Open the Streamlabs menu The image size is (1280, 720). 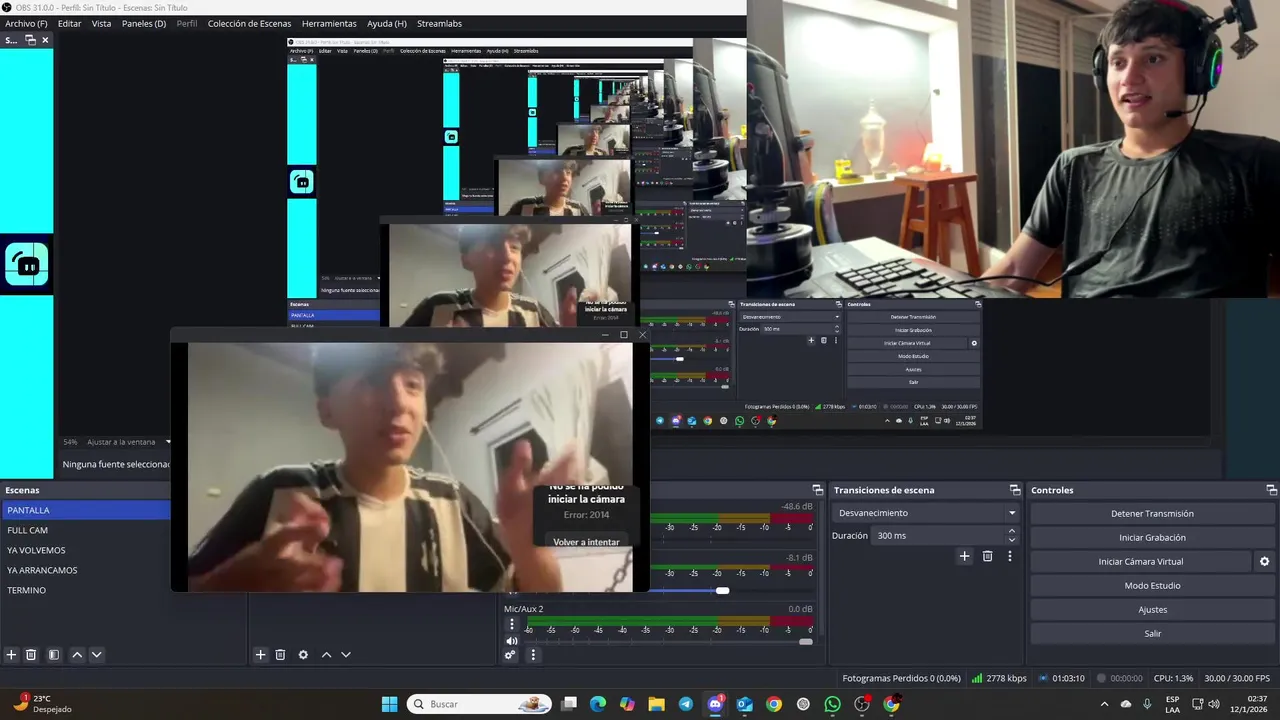[439, 23]
